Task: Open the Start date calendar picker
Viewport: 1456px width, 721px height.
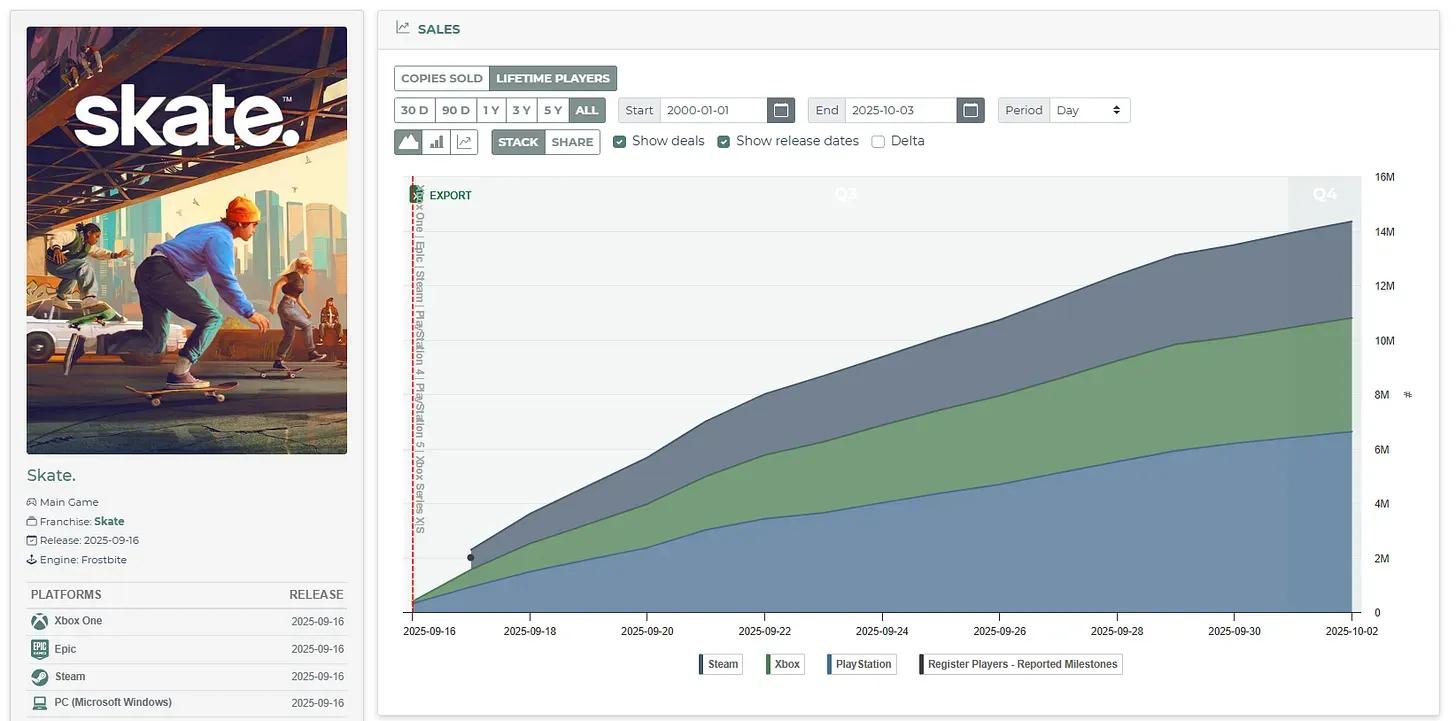Action: click(x=781, y=110)
